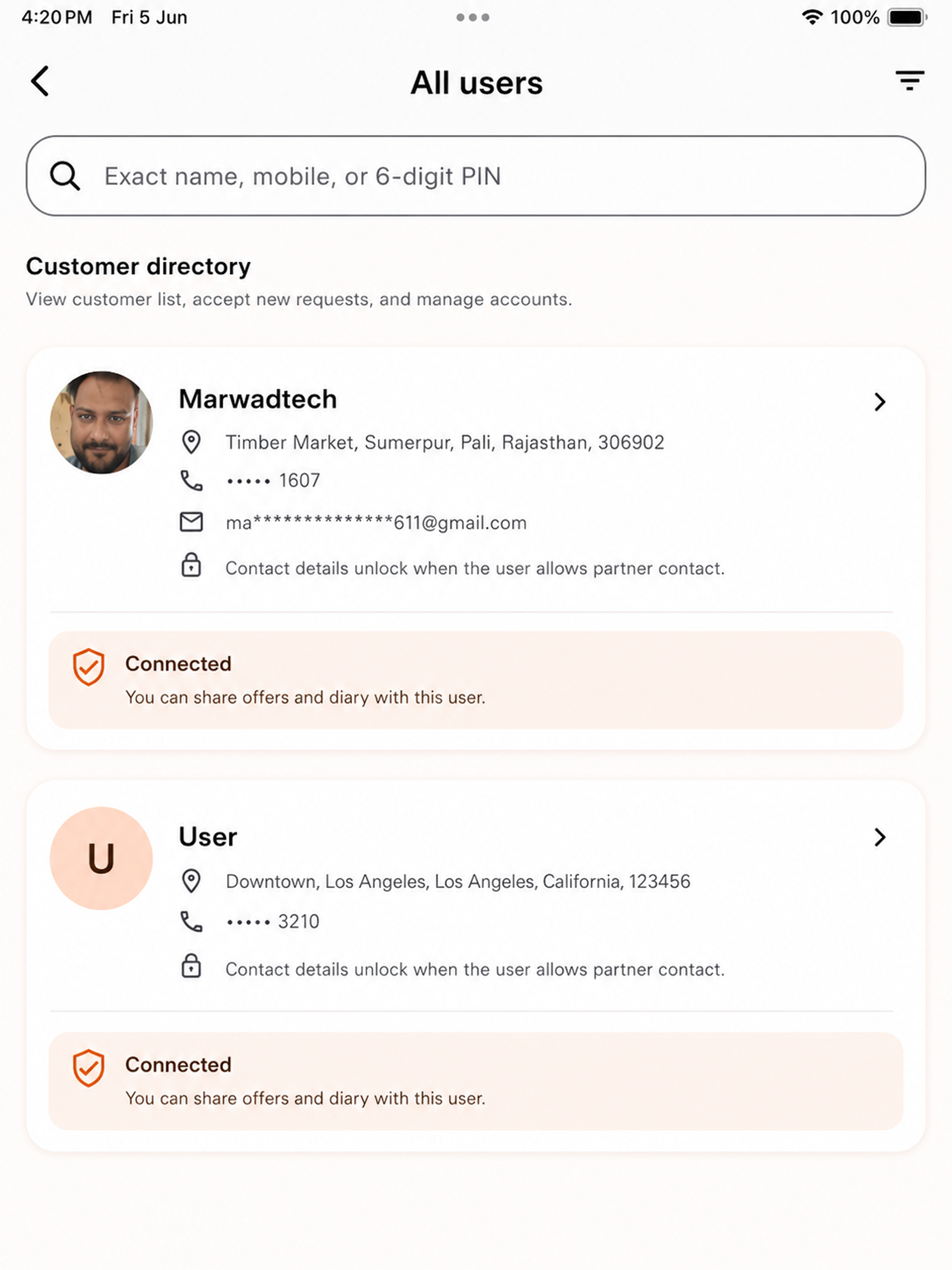
Task: Expand User details with chevron
Action: (880, 837)
